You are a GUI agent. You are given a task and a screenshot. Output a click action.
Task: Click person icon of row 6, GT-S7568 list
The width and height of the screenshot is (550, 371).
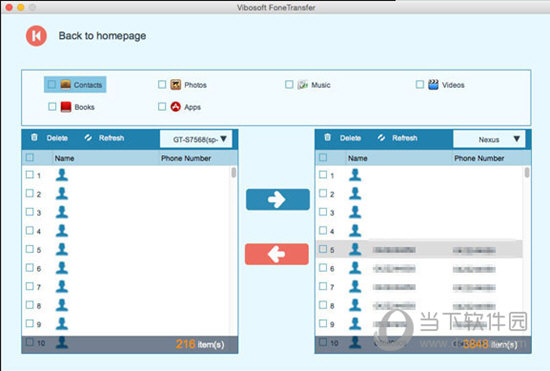[x=62, y=268]
